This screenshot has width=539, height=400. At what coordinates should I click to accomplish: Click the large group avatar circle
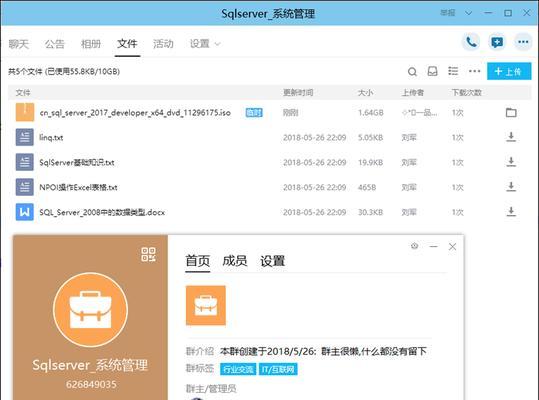(x=90, y=310)
